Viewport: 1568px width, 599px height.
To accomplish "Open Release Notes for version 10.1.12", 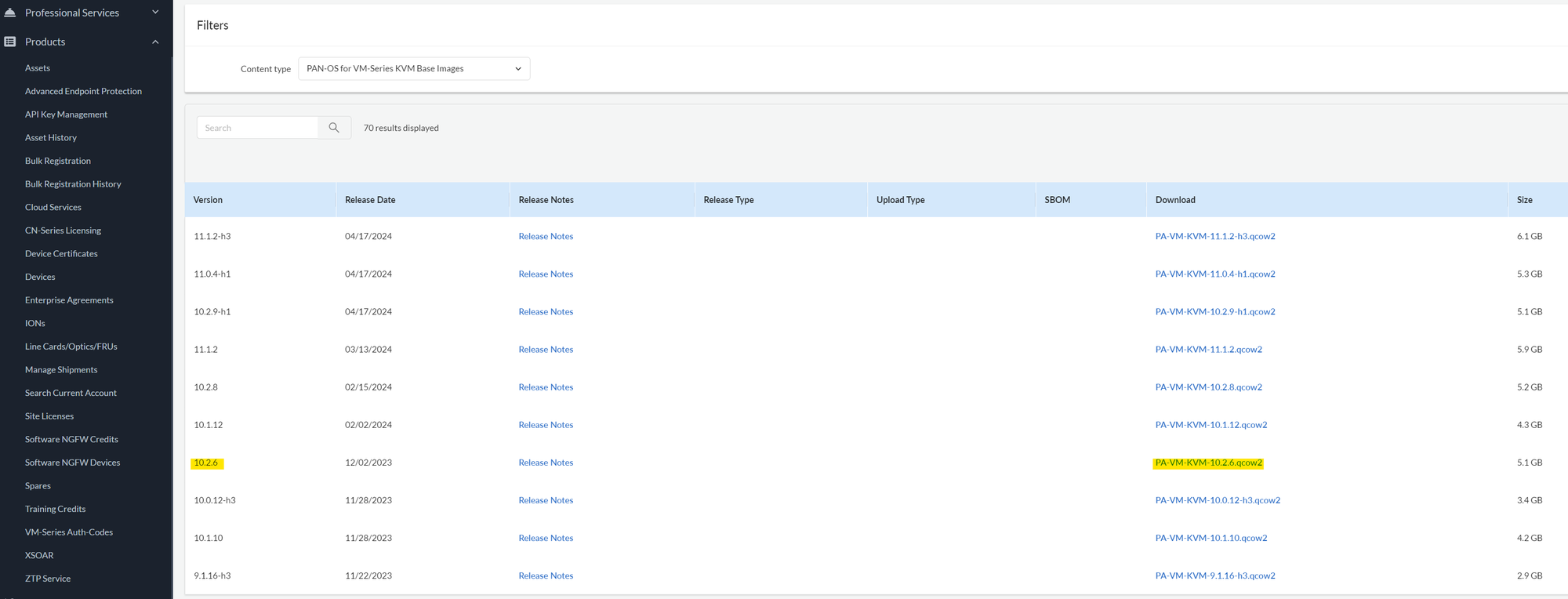I will [x=546, y=425].
